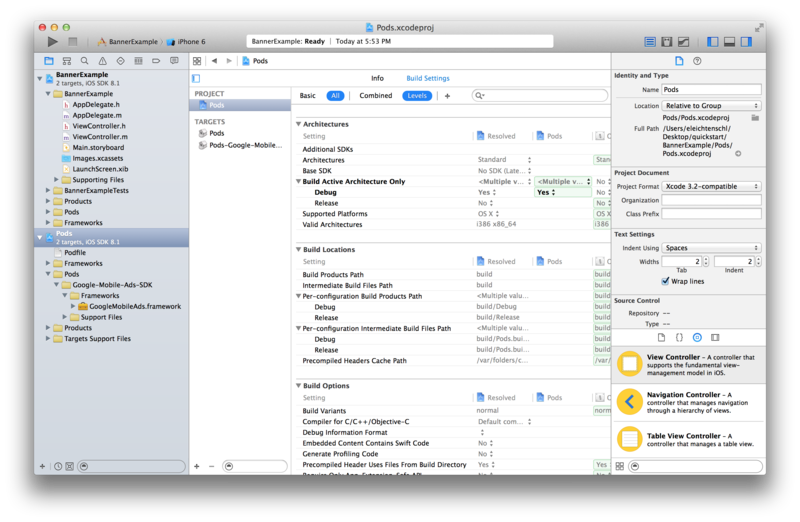Screen dimensions: 800x522
Task: Toggle the Levels view pill
Action: (x=417, y=95)
